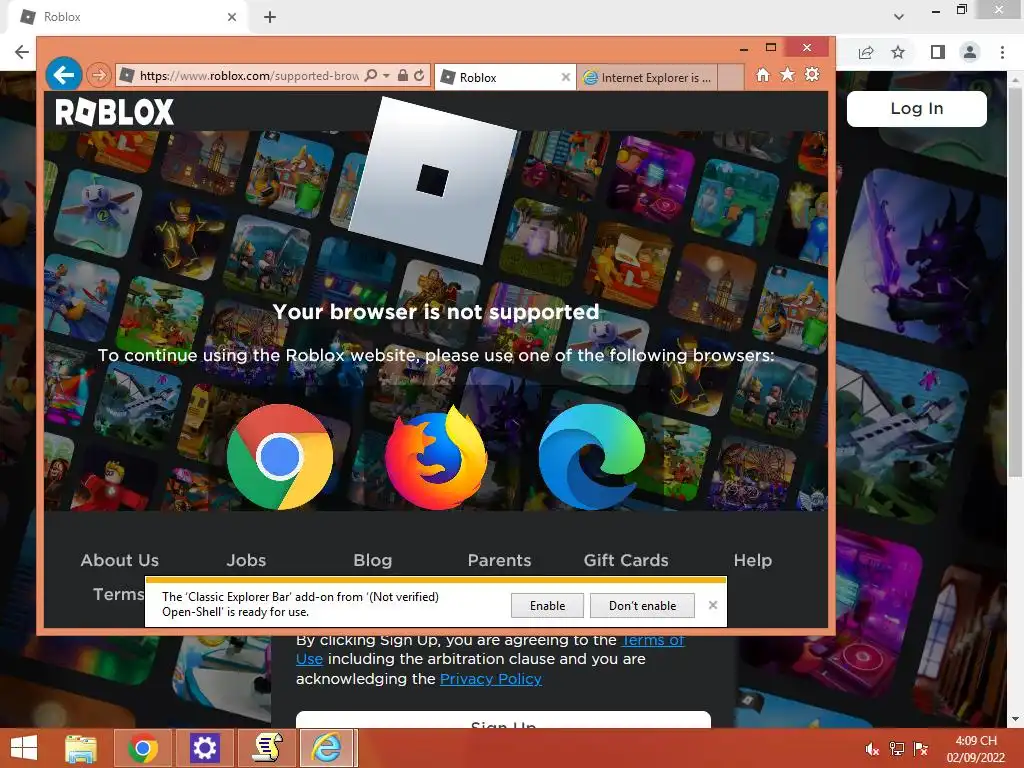Click the Roblox logo in the IE page
The width and height of the screenshot is (1024, 768).
pos(114,112)
